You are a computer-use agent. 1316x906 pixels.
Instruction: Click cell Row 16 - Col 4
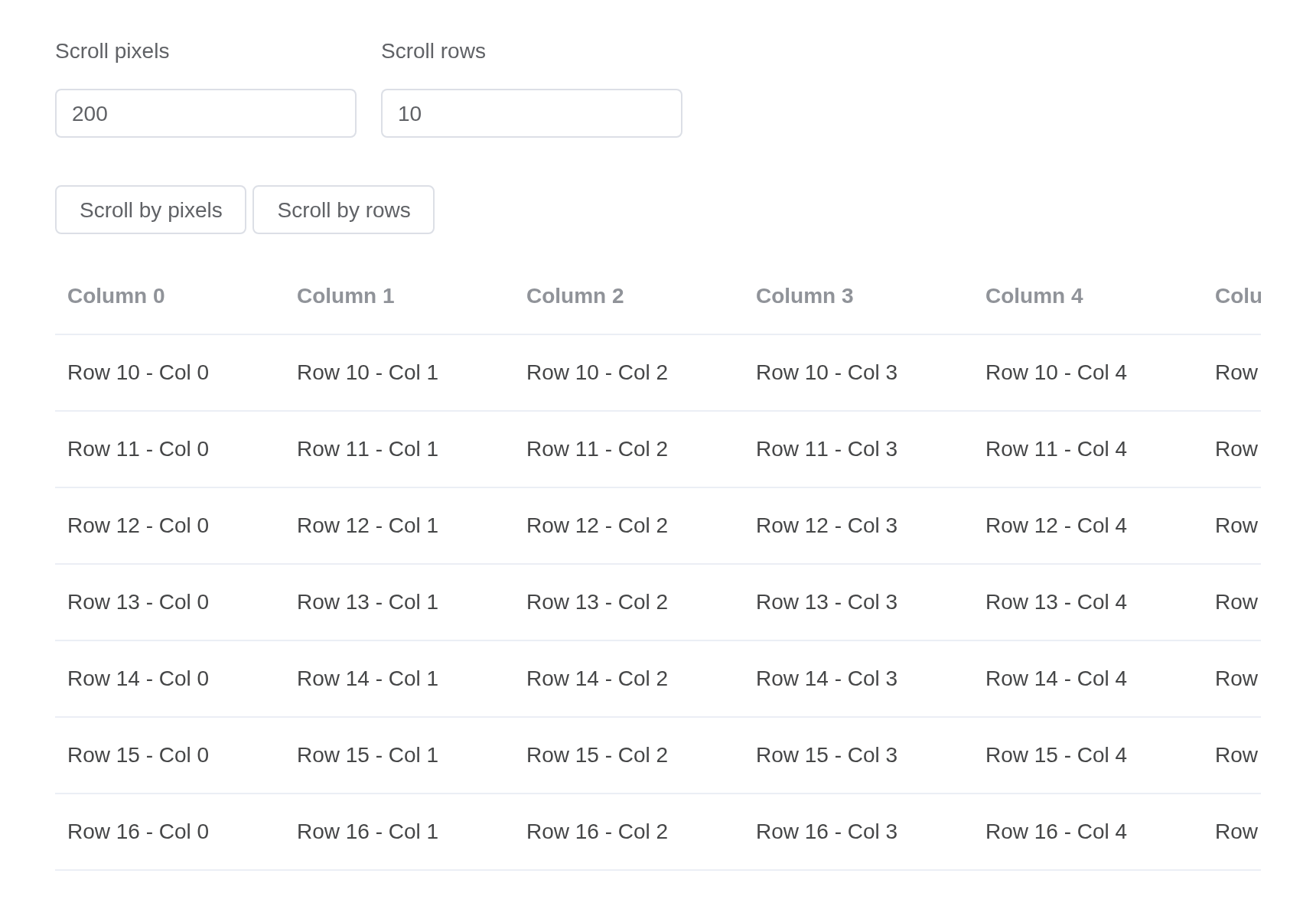click(1088, 832)
